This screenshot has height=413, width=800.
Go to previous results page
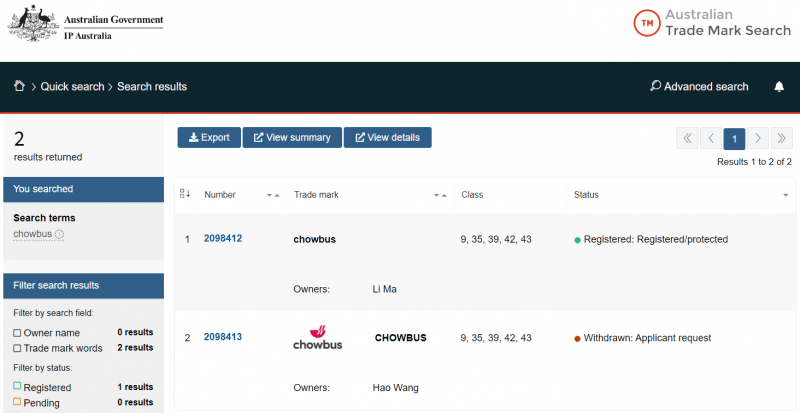pyautogui.click(x=711, y=138)
